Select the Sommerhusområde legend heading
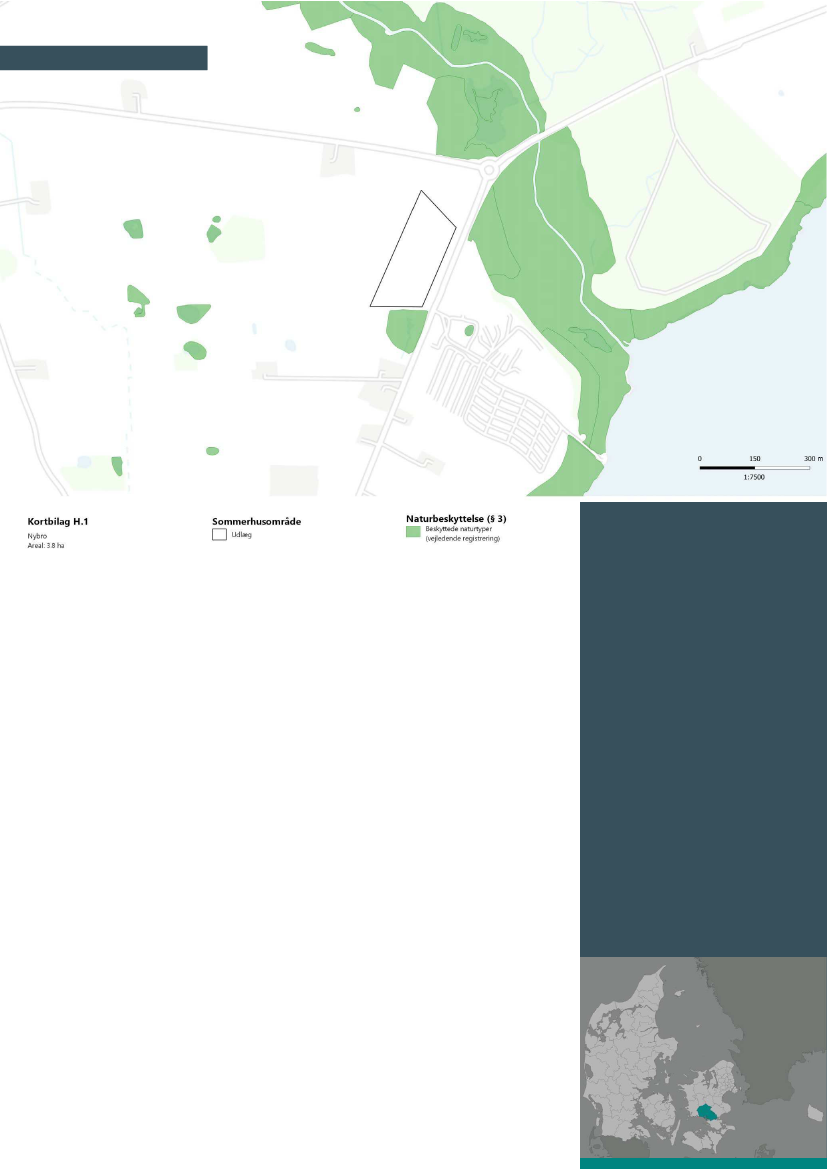The height and width of the screenshot is (1169, 827). tap(256, 521)
